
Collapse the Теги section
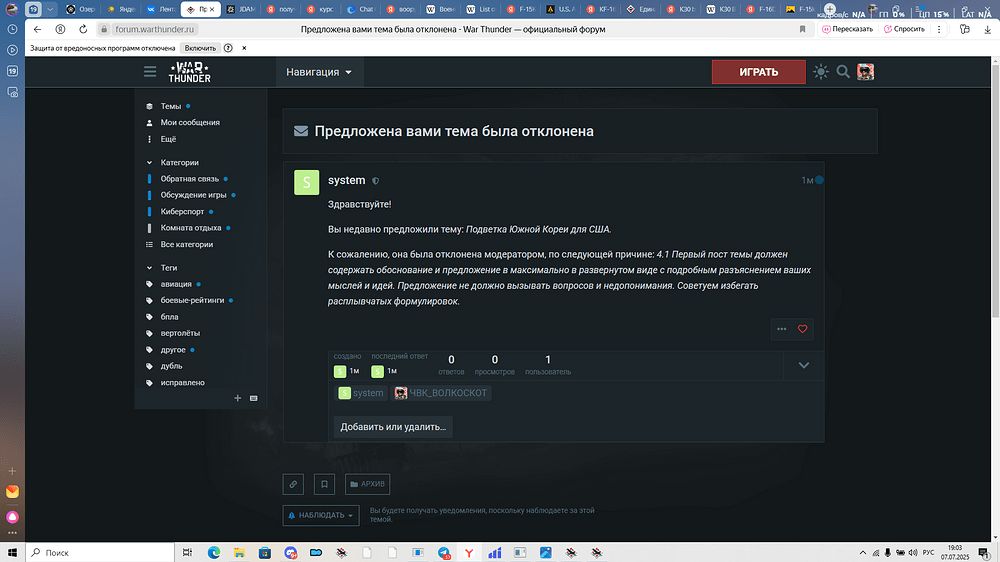(169, 268)
